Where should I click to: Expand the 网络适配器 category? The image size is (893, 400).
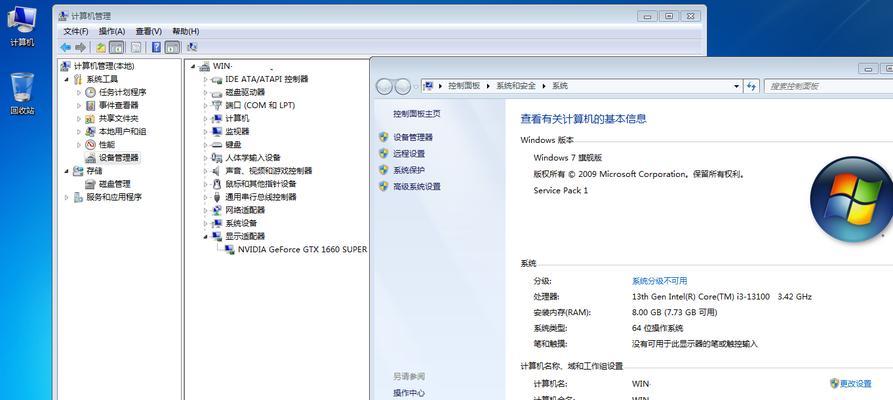[x=206, y=210]
